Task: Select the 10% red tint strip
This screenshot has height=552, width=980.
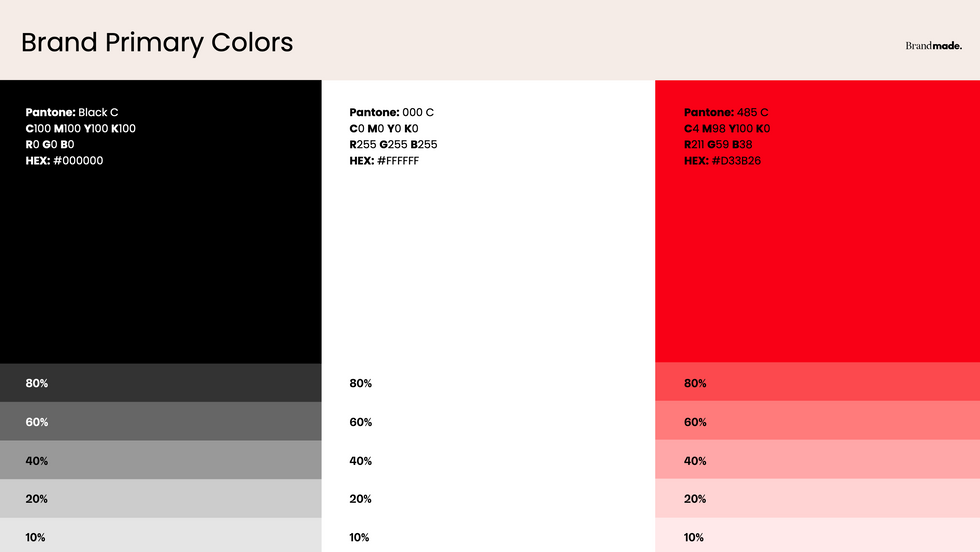Action: click(x=817, y=536)
